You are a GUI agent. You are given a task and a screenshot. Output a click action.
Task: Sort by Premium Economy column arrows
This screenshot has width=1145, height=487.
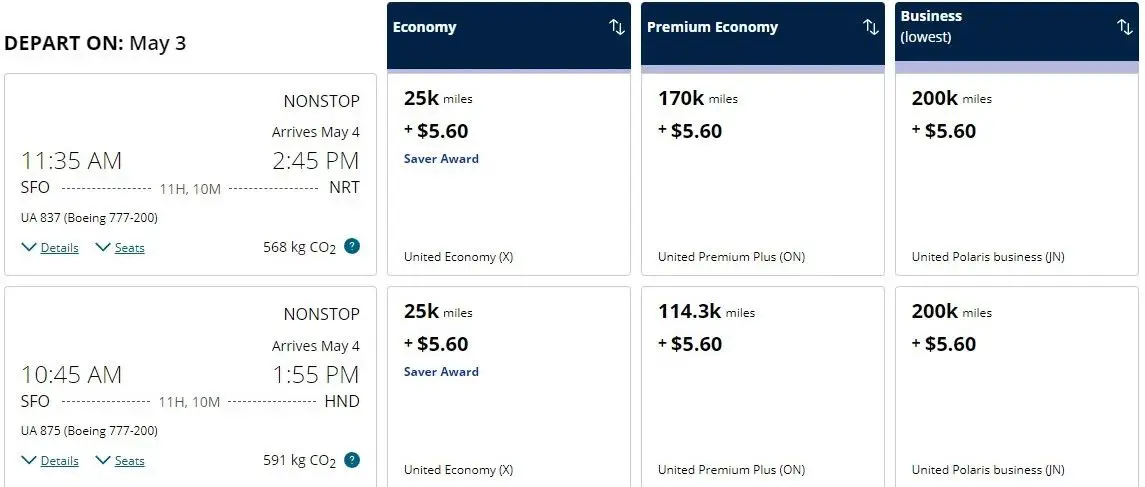point(870,28)
